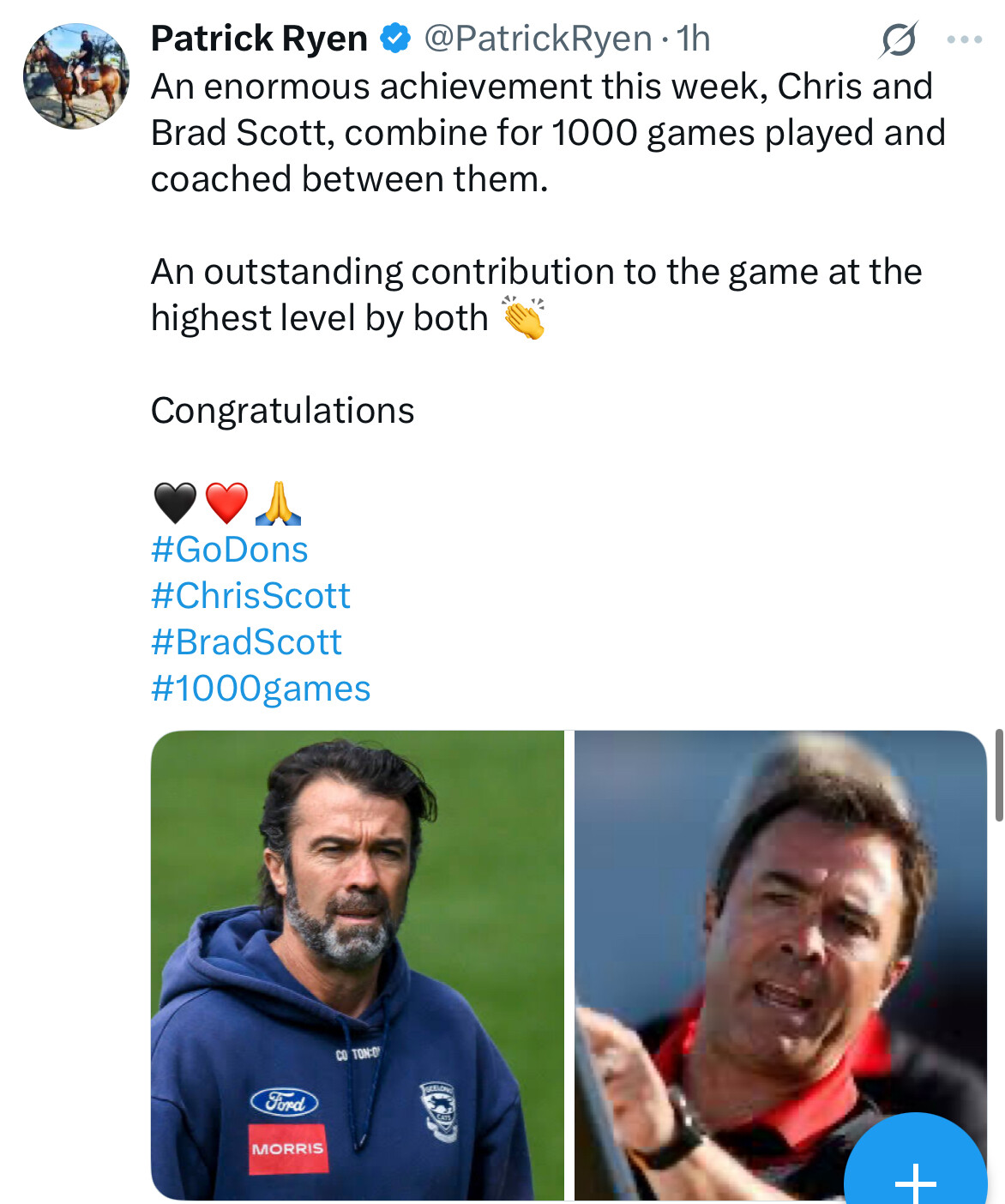View the bearded man in navy hoodie photo

357,965
